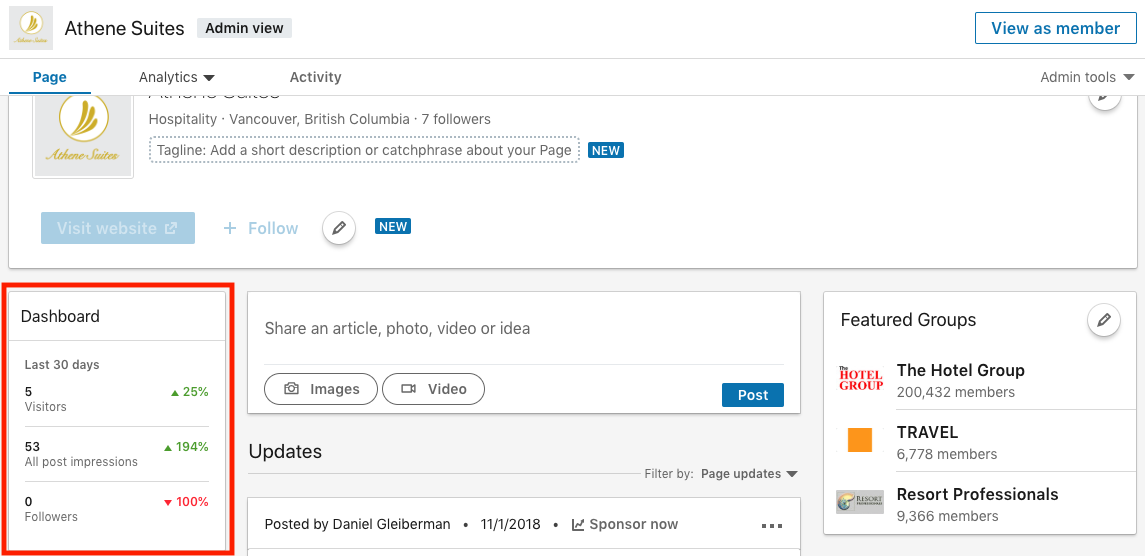Screen dimensions: 1145x556
Task: Open Admin tools dropdown menu
Action: coord(1087,77)
